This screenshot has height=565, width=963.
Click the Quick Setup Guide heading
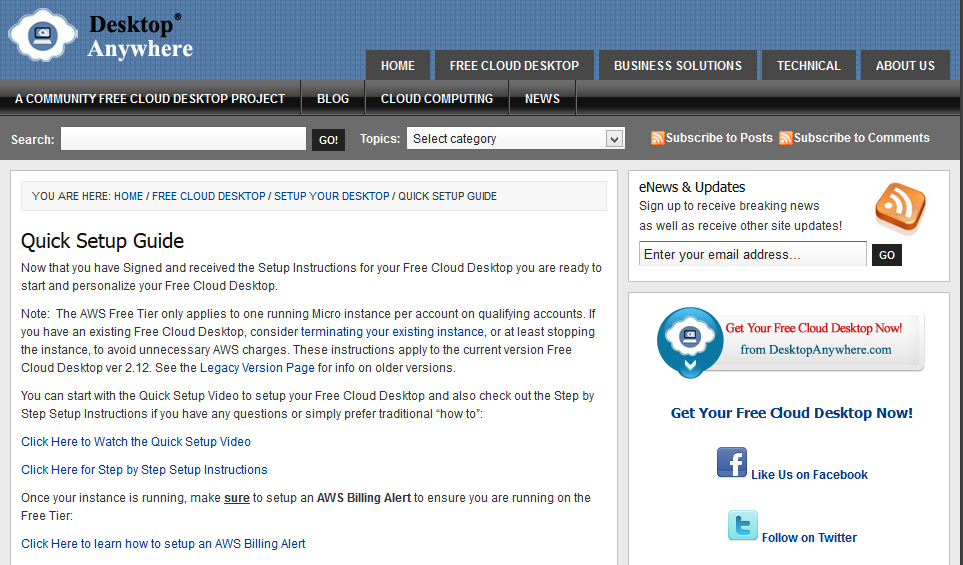pos(102,241)
